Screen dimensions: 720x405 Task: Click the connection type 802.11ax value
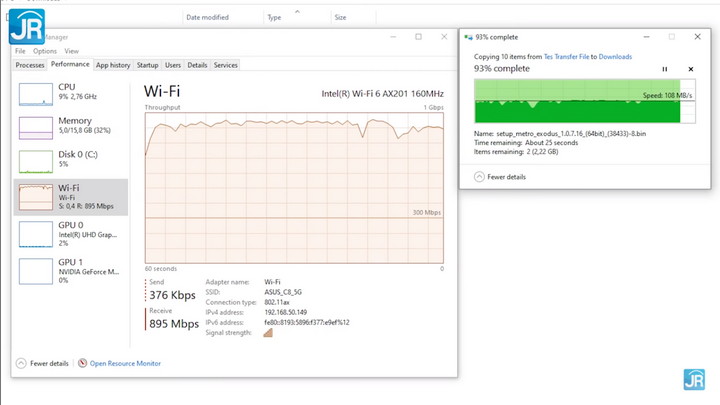click(277, 302)
